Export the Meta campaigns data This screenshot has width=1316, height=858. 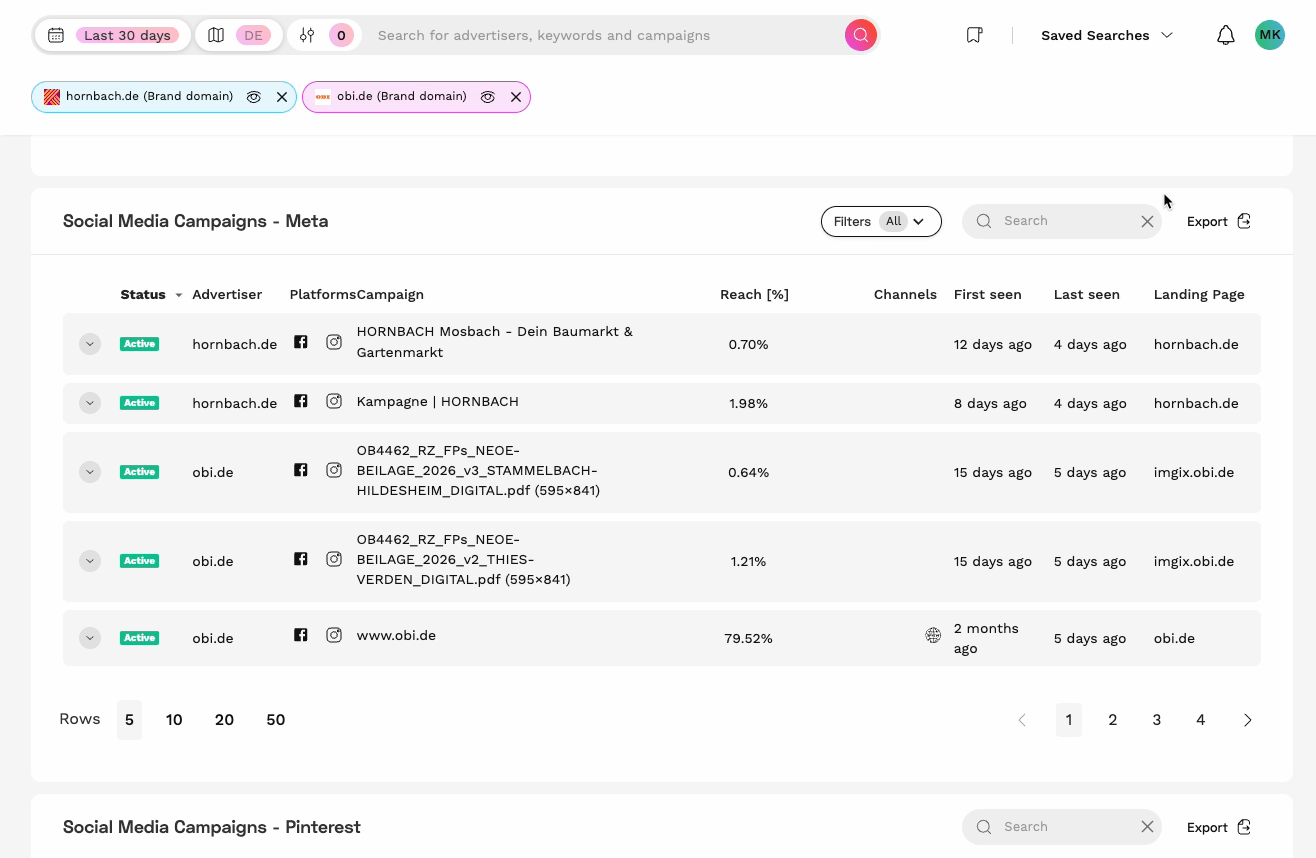tap(1217, 221)
